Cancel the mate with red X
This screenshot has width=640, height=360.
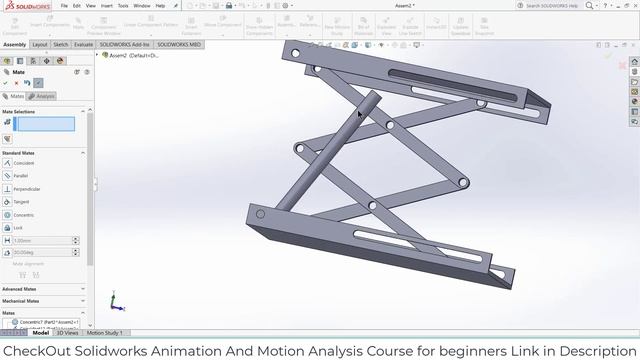click(16, 83)
